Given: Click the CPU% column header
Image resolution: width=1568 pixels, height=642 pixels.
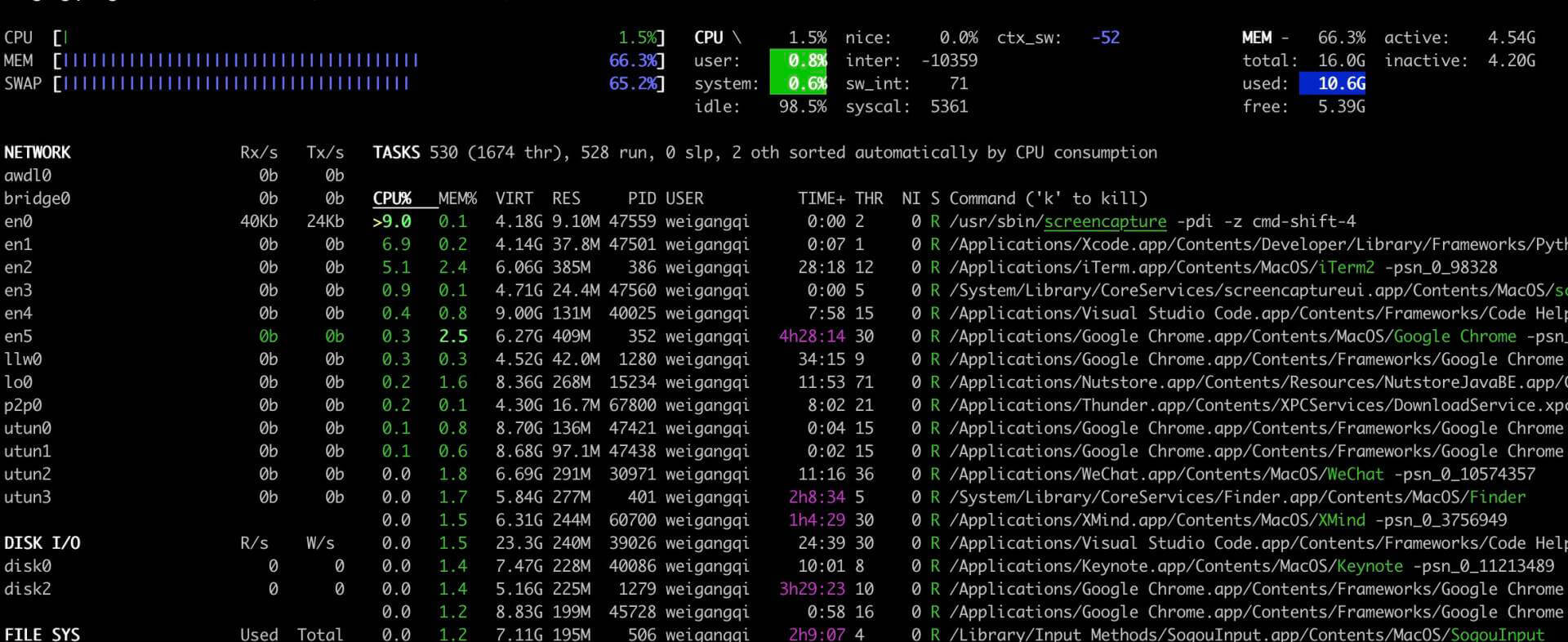Looking at the screenshot, I should (x=392, y=198).
